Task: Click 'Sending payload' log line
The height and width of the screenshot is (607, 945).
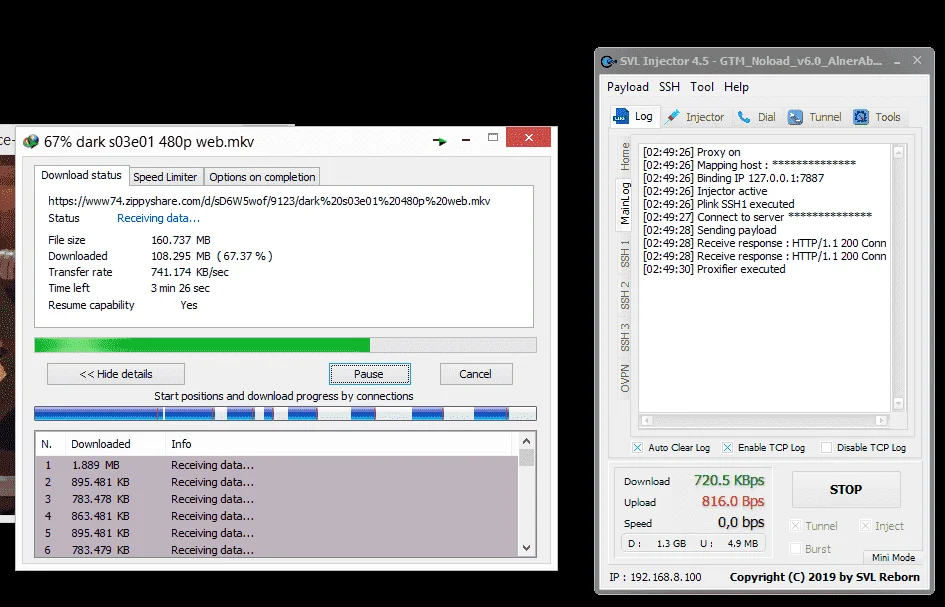Action: point(710,230)
